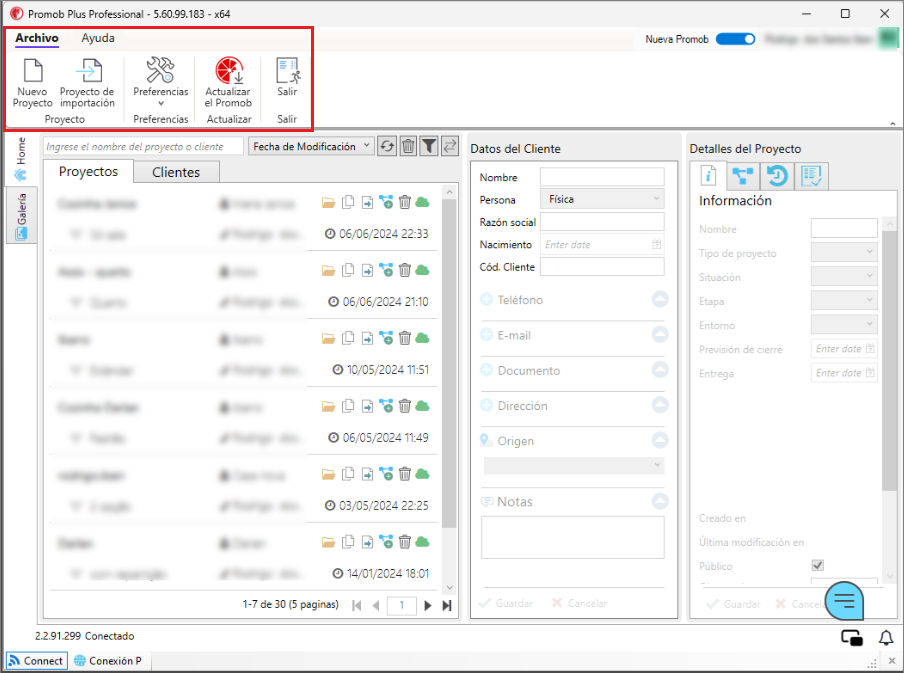Exit the application via the Salir icon

(x=287, y=77)
